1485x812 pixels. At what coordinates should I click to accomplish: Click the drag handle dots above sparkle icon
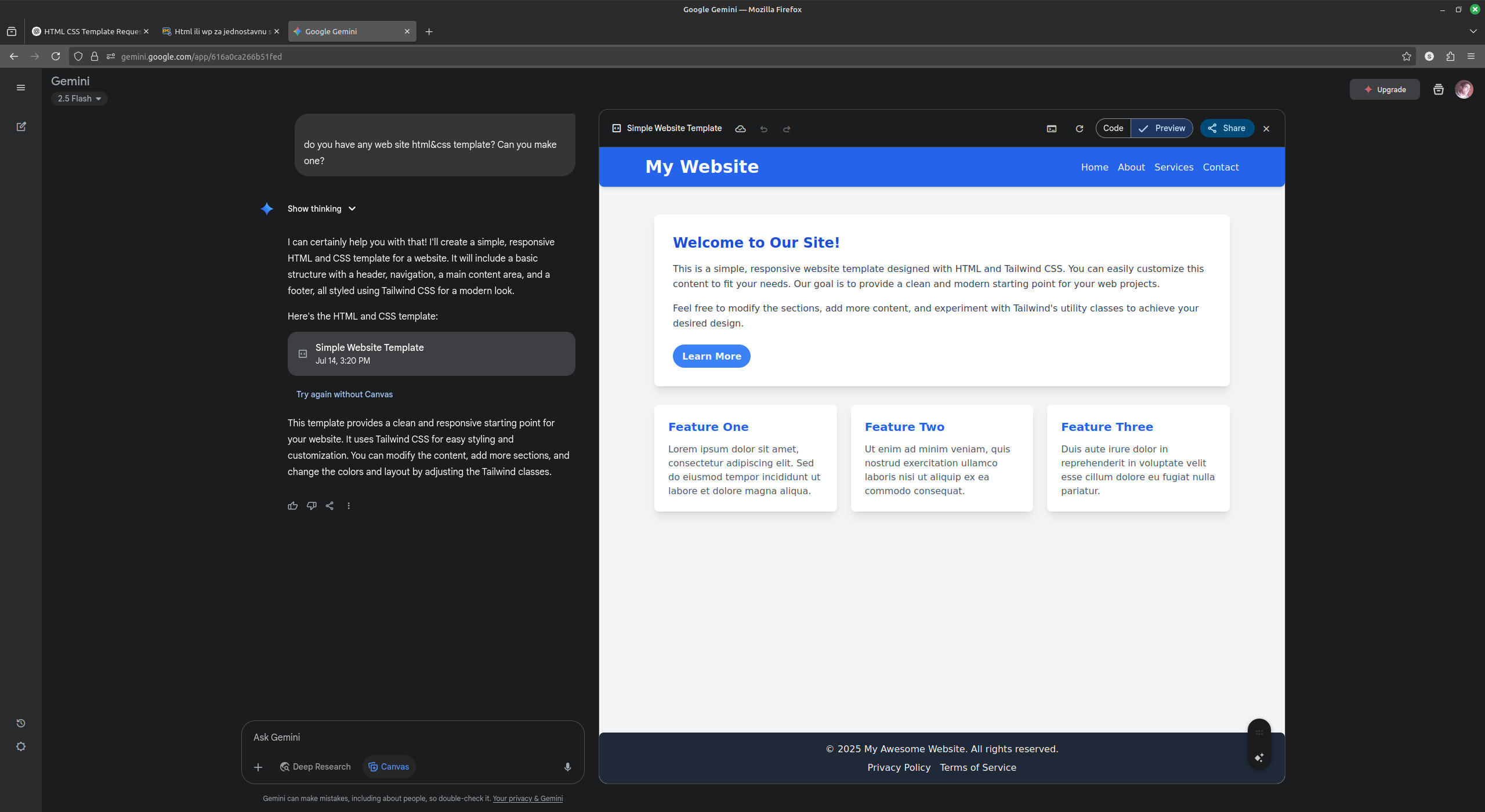[x=1259, y=733]
